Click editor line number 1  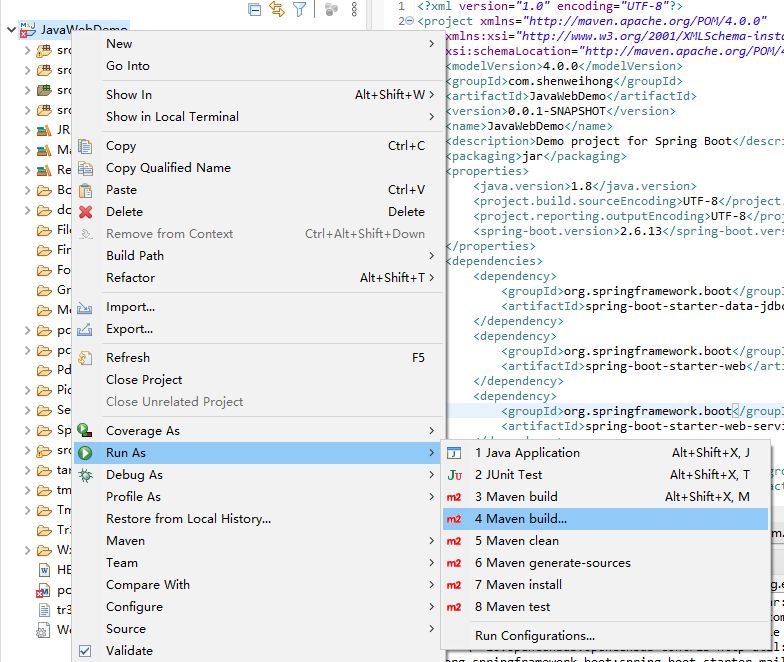click(401, 6)
